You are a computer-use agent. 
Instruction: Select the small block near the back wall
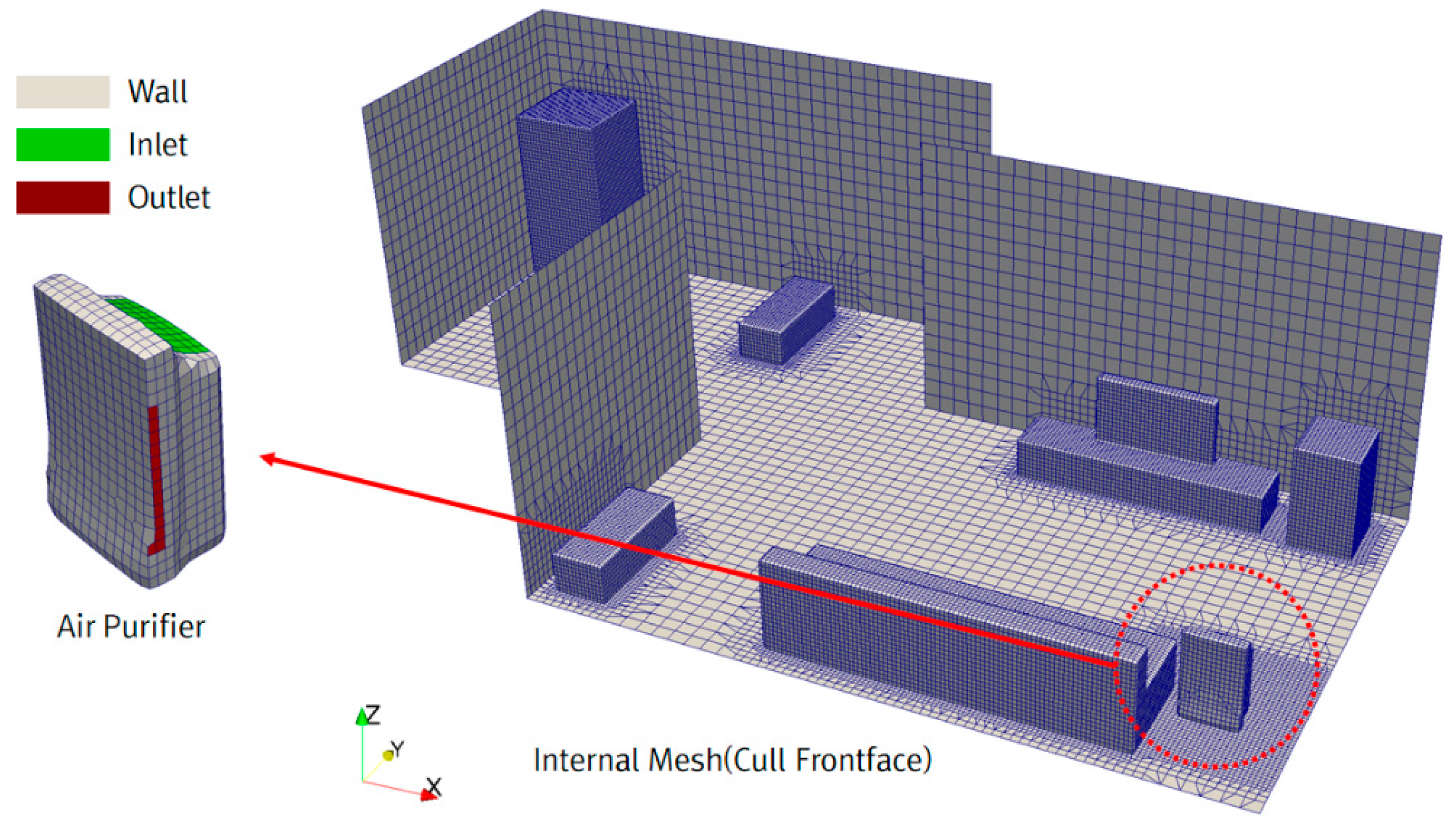[786, 320]
